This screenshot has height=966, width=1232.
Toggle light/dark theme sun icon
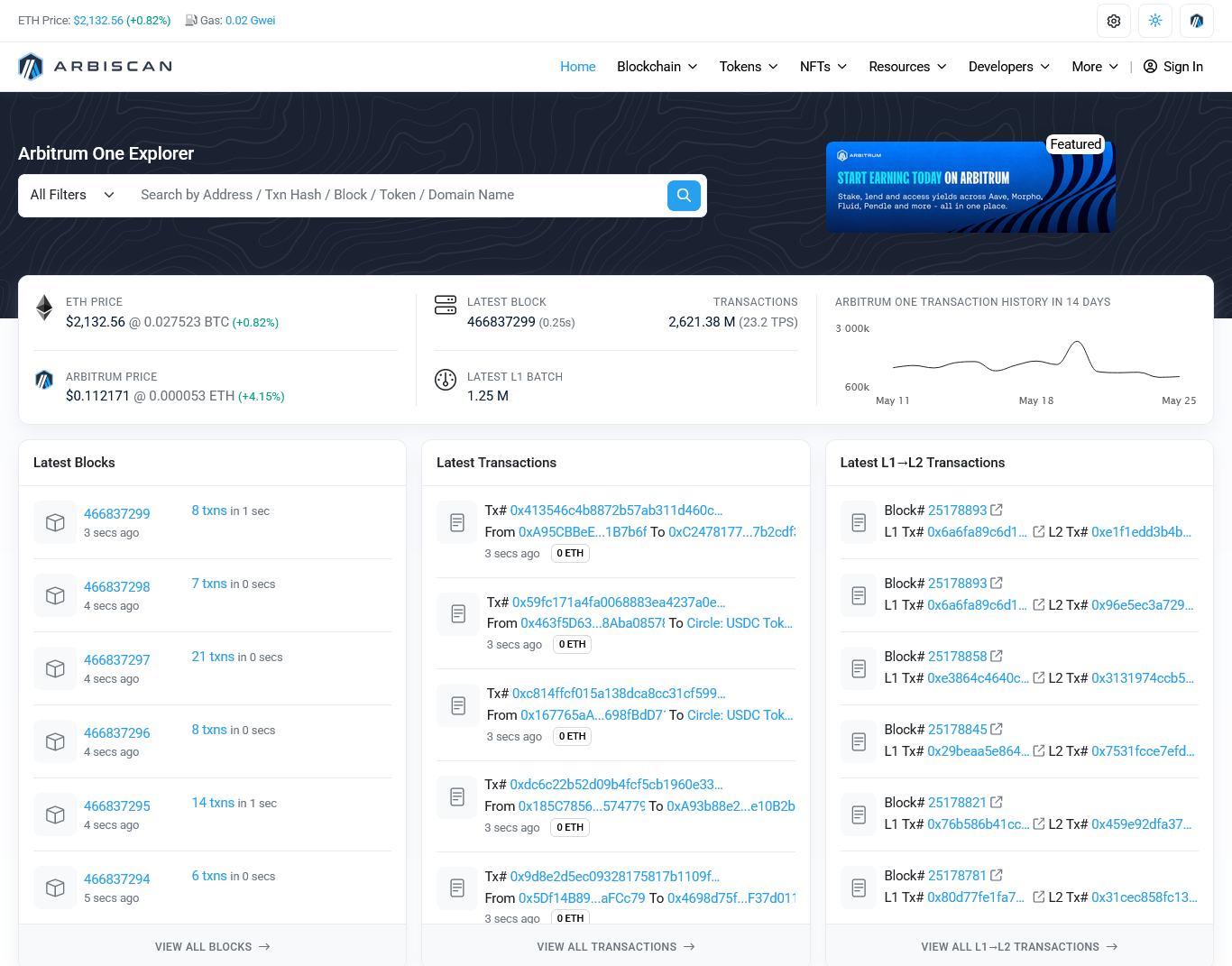pyautogui.click(x=1155, y=21)
